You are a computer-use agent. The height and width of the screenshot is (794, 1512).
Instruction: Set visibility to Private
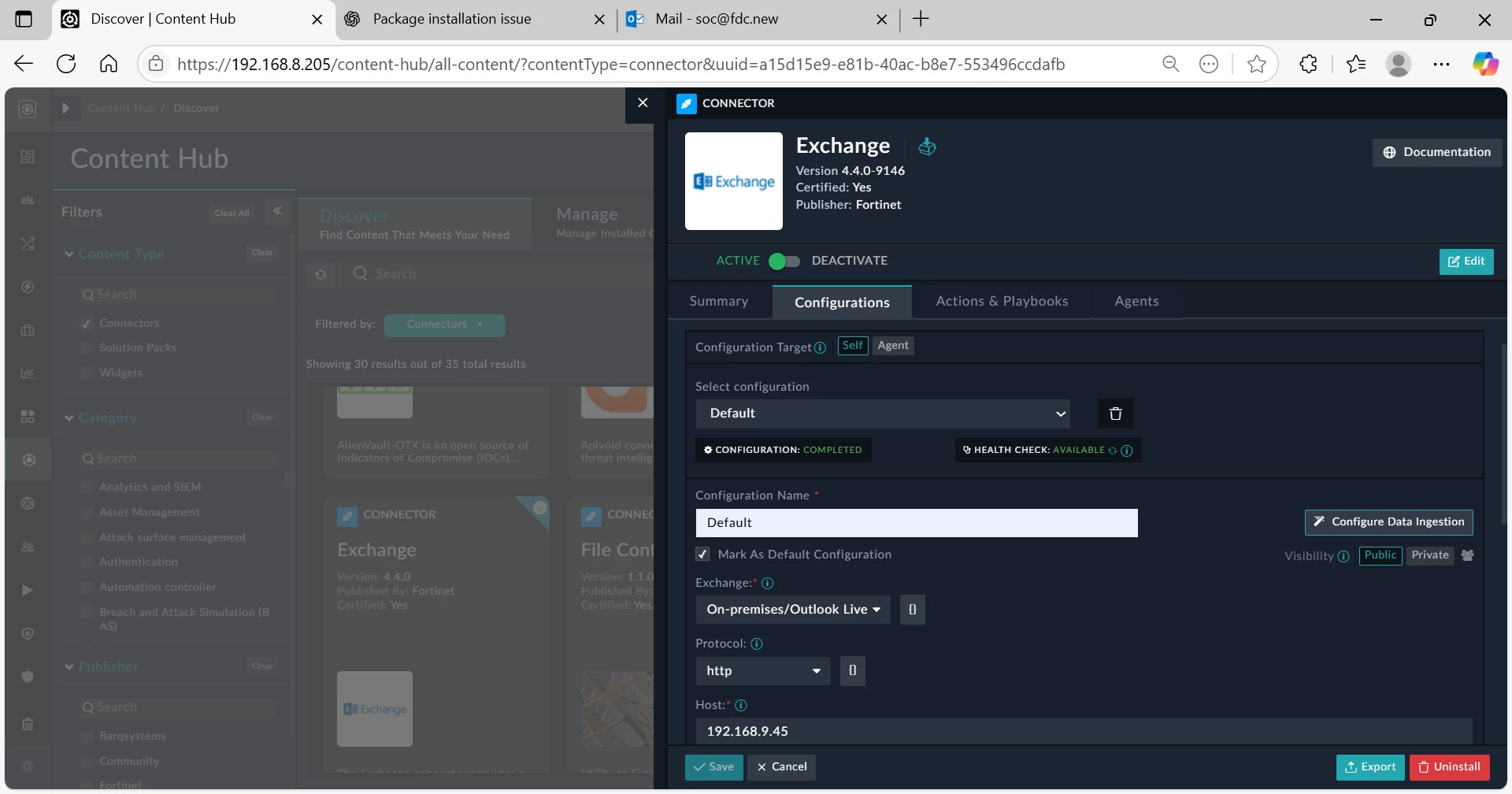click(x=1430, y=555)
